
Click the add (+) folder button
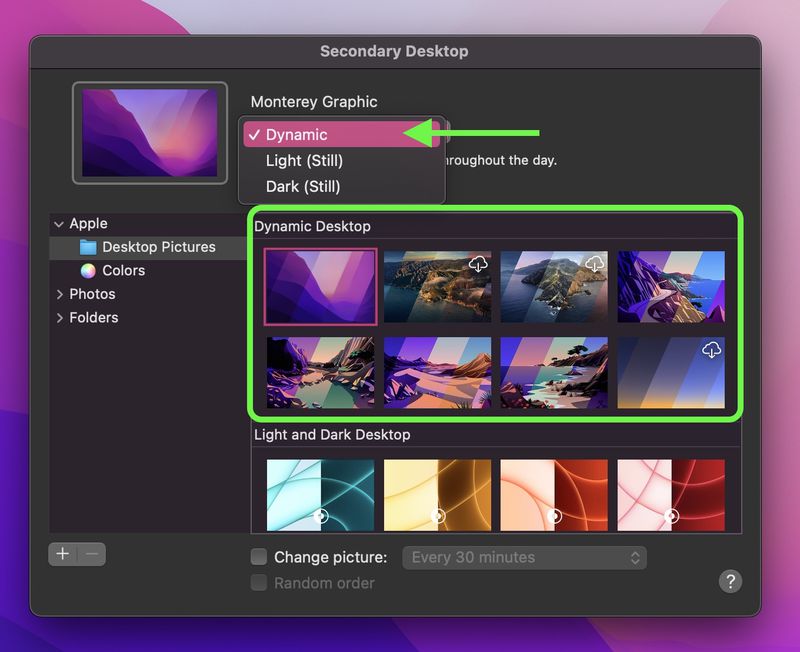click(62, 554)
